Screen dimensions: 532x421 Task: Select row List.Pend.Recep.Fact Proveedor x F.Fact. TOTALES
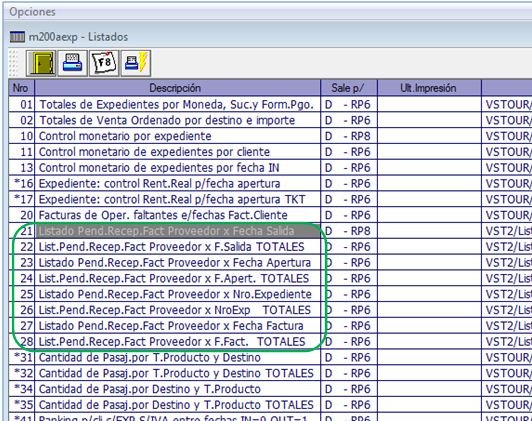(x=177, y=342)
